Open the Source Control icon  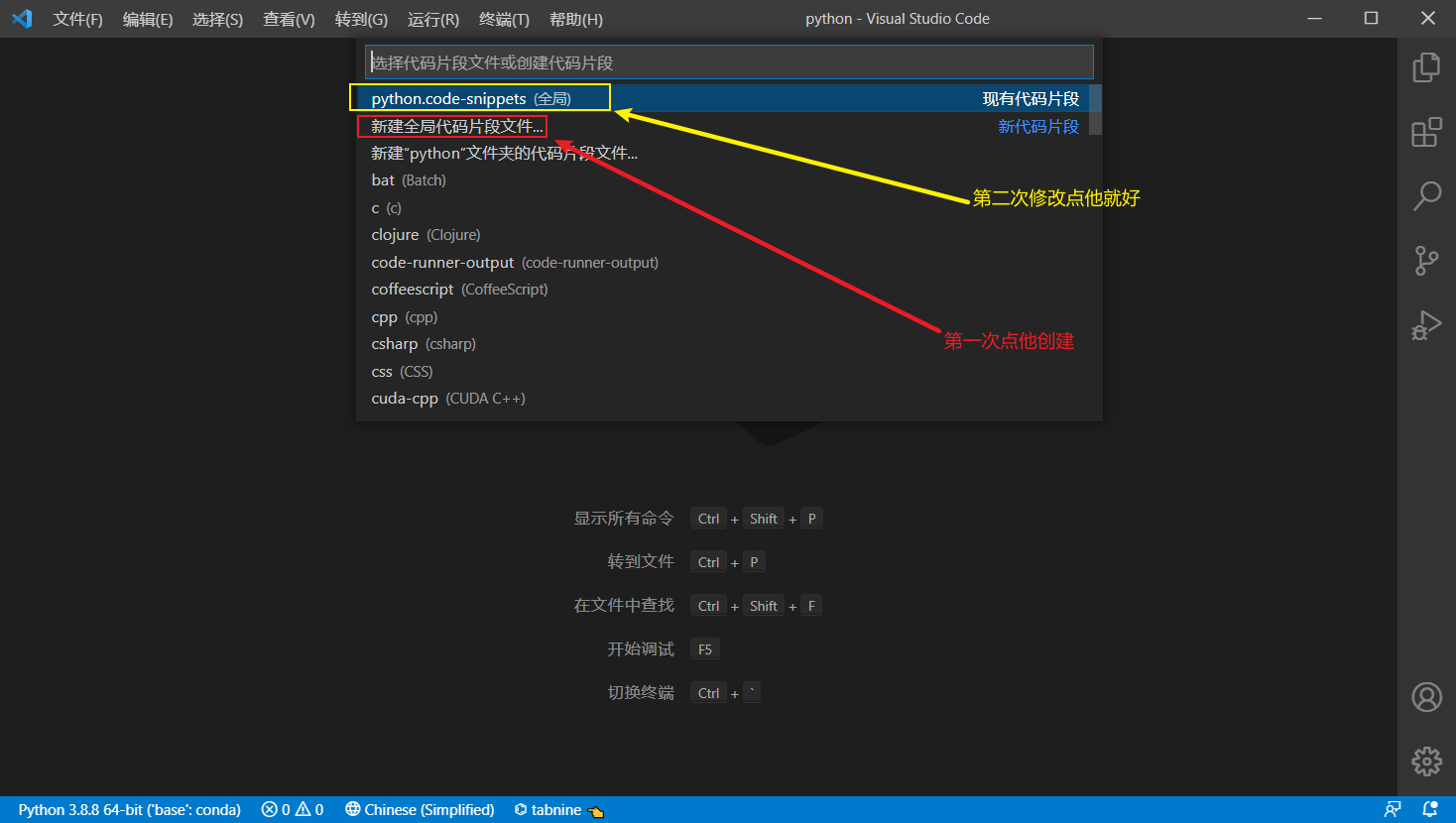click(1426, 261)
